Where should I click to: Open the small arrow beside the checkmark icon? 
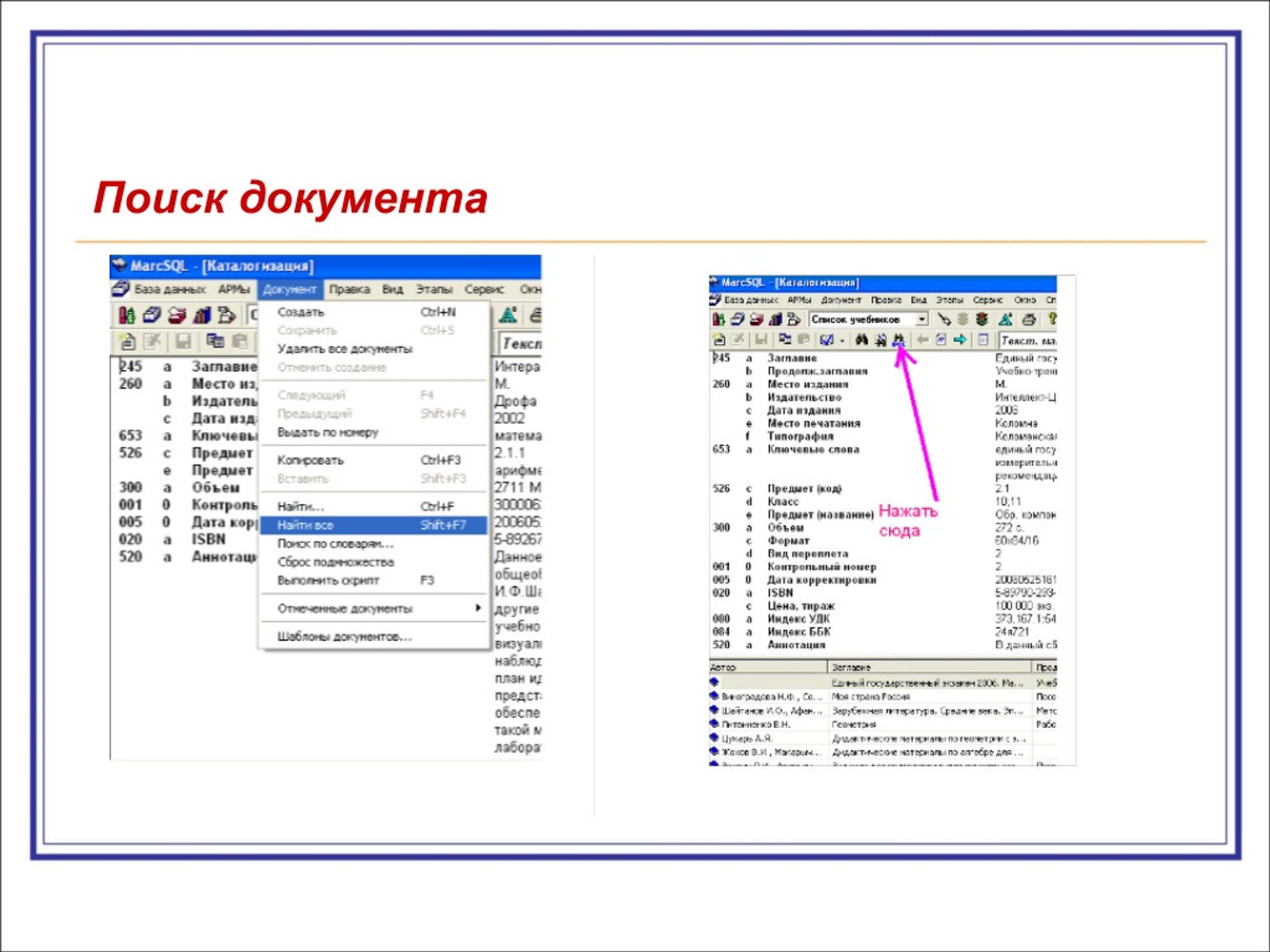(x=842, y=340)
